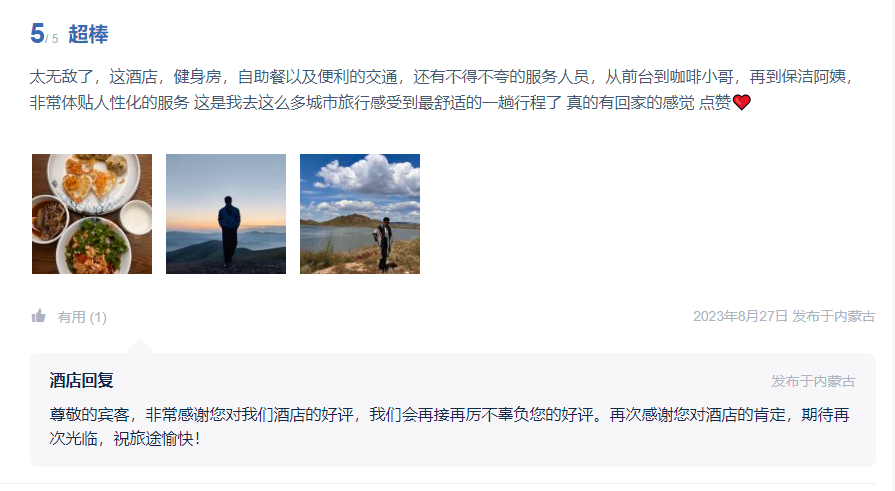Click the 2023年8月27日 post date
Image resolution: width=895 pixels, height=491 pixels.
740,316
